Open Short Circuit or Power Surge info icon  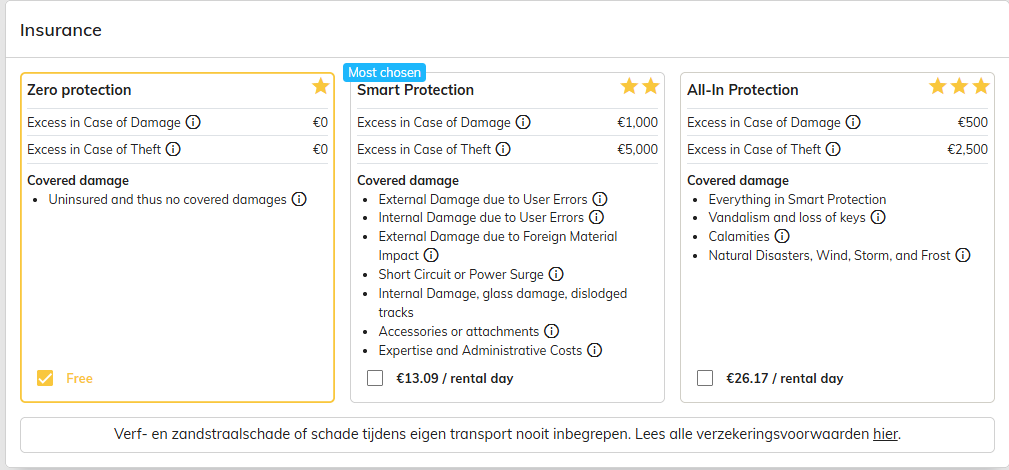click(x=556, y=274)
